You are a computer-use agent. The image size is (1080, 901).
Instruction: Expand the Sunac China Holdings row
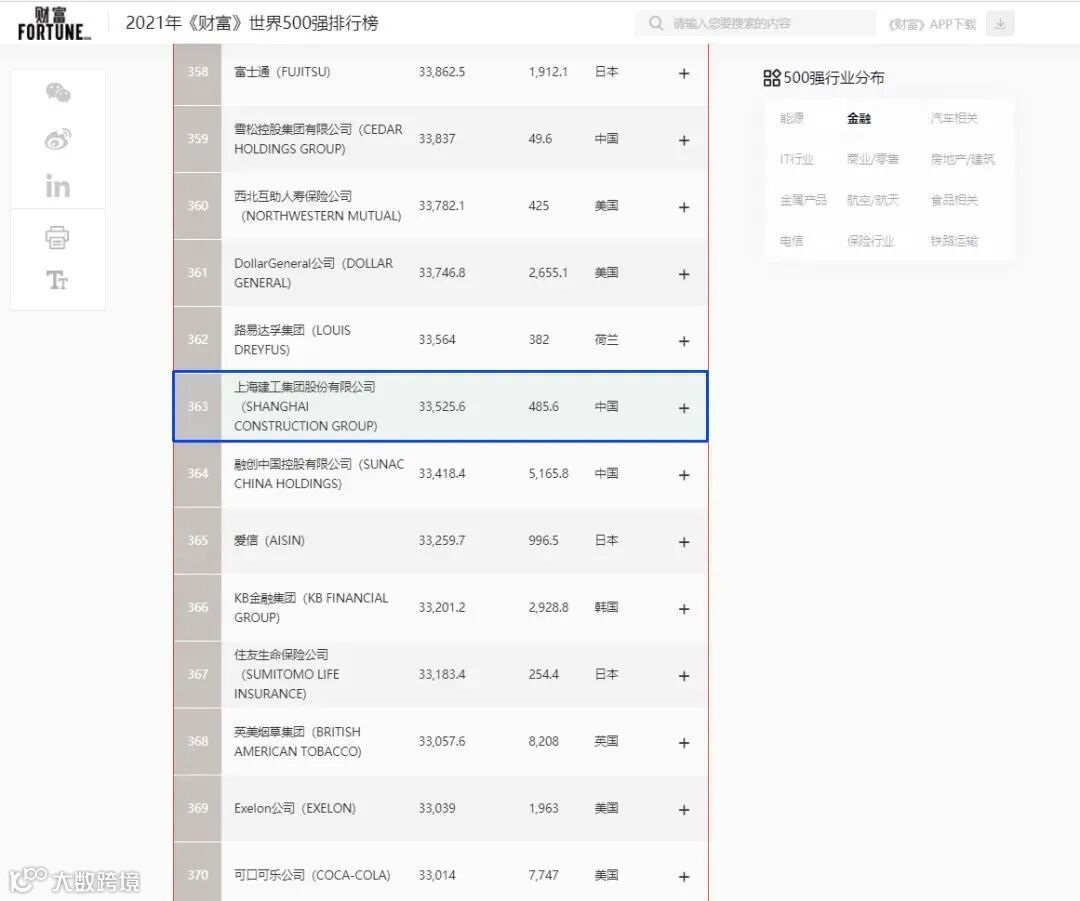(x=684, y=475)
